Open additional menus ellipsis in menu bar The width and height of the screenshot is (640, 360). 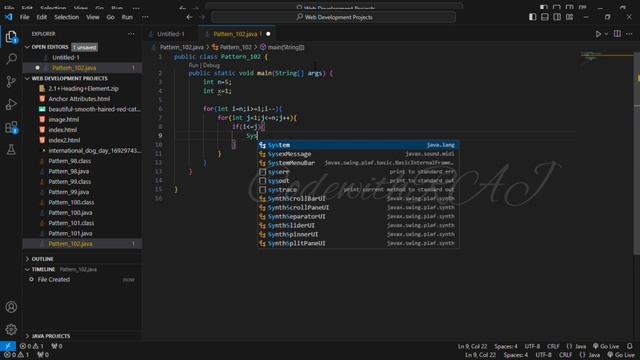145,17
